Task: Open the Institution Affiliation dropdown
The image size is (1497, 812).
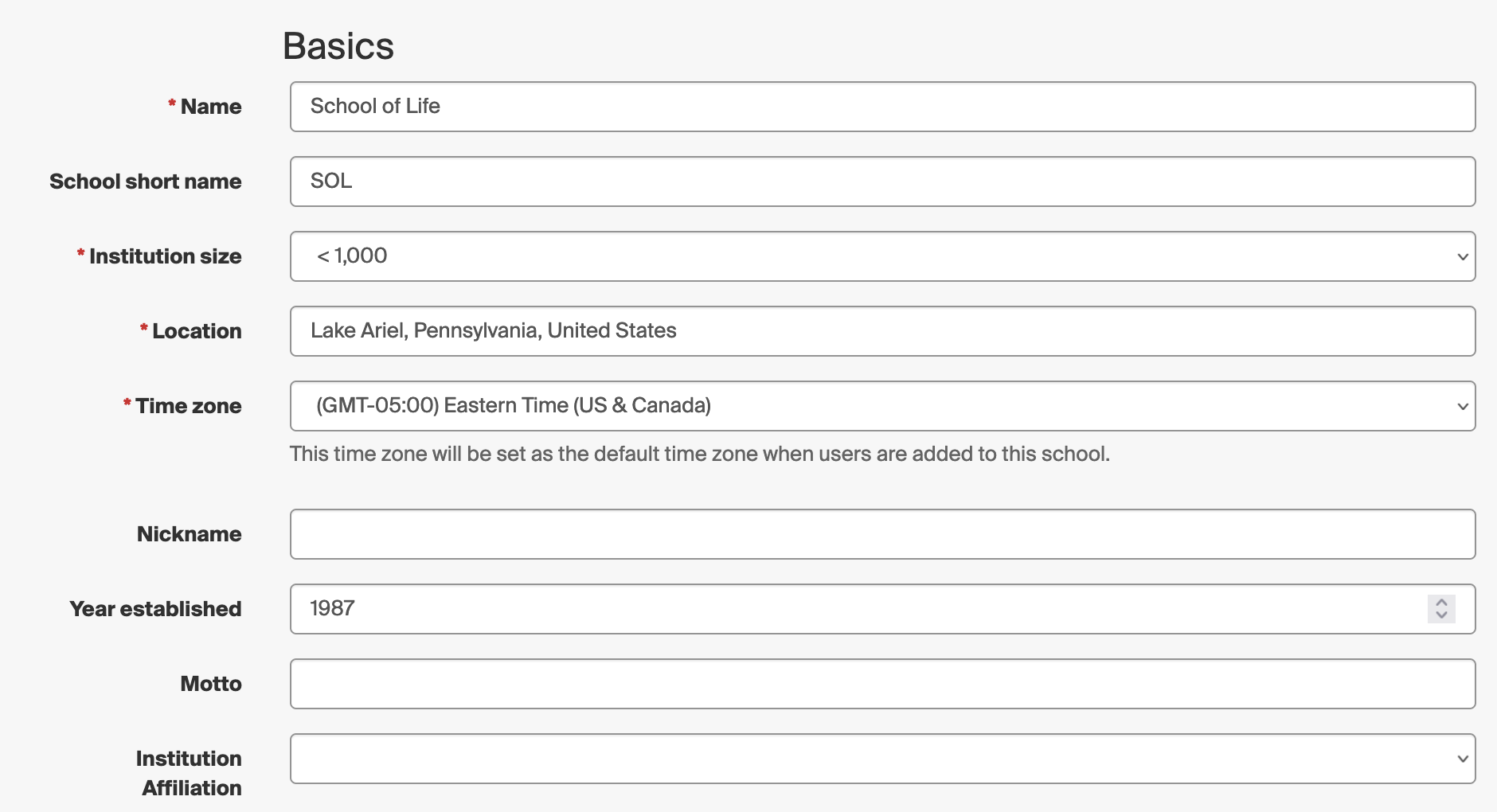Action: click(x=882, y=759)
